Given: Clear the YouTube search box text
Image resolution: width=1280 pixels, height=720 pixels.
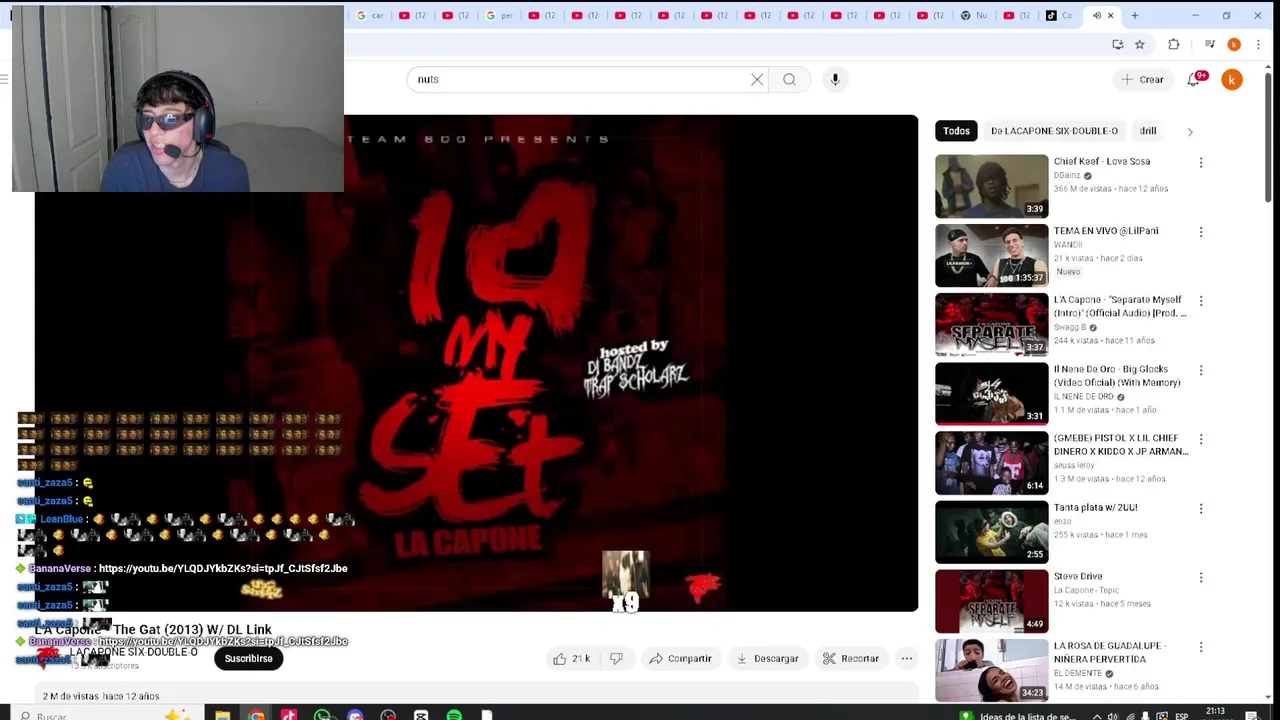Looking at the screenshot, I should 757,79.
